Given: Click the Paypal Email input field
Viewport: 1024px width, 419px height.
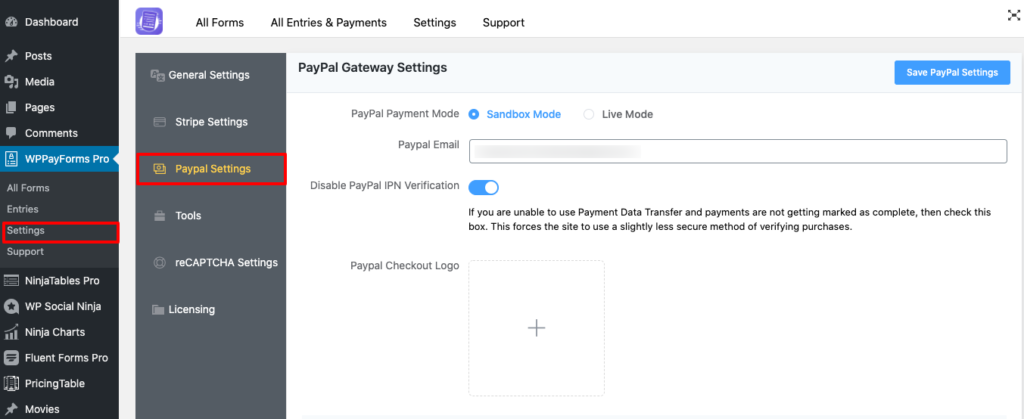Looking at the screenshot, I should (x=736, y=151).
